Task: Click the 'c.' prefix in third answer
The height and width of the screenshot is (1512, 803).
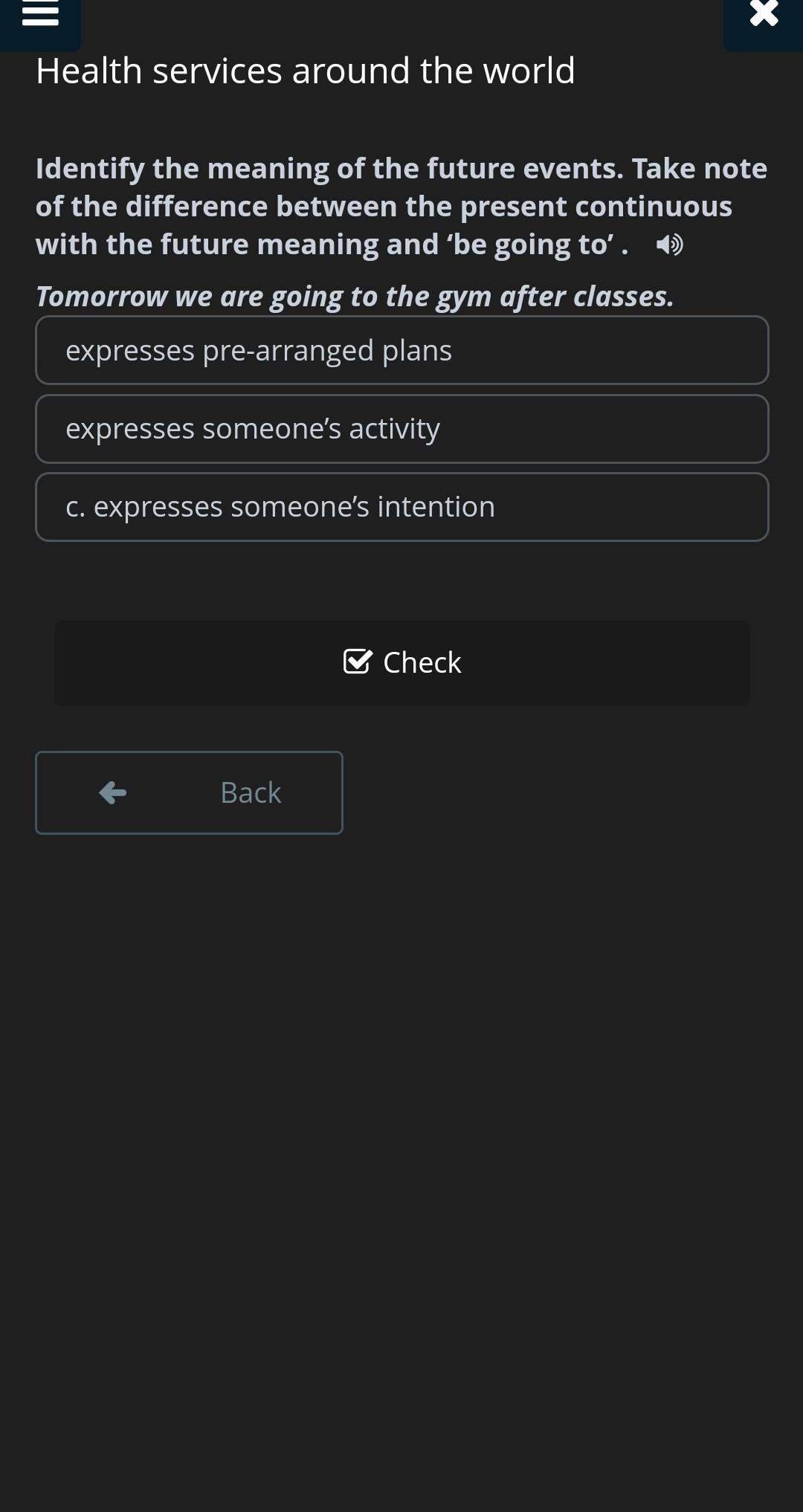Action: tap(75, 507)
